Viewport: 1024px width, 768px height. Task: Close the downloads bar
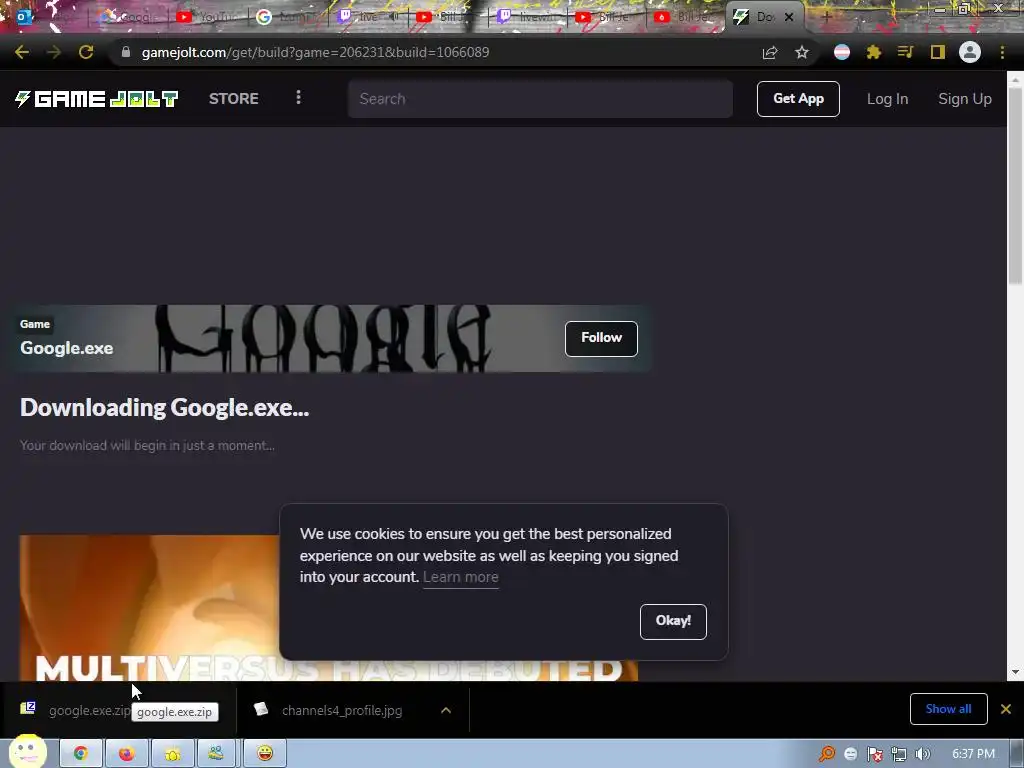coord(1006,709)
